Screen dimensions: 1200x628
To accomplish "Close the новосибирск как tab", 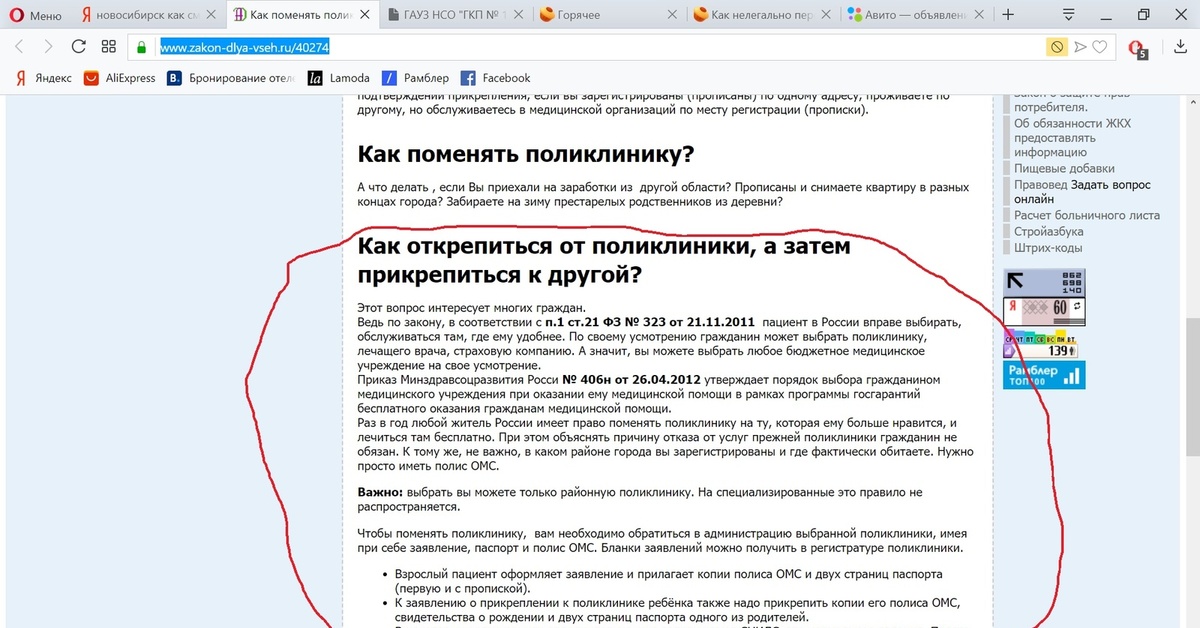I will click(x=211, y=16).
